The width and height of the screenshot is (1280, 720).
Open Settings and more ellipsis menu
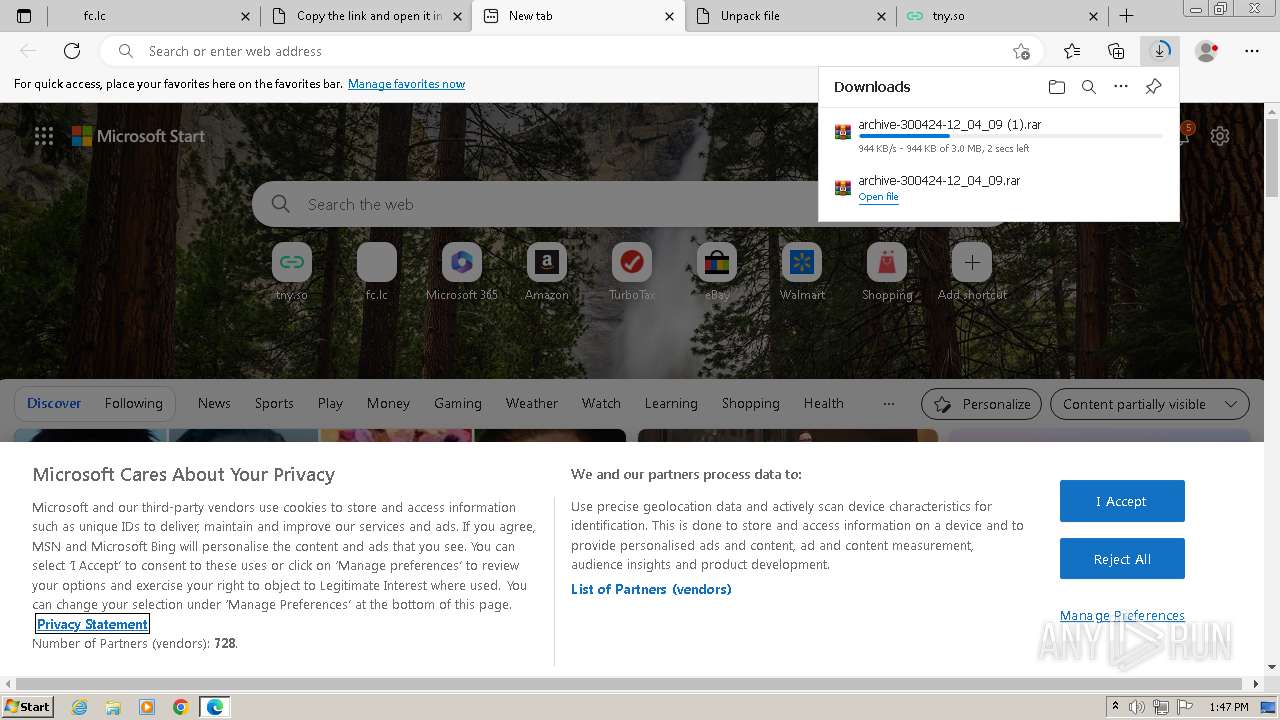[x=1252, y=51]
